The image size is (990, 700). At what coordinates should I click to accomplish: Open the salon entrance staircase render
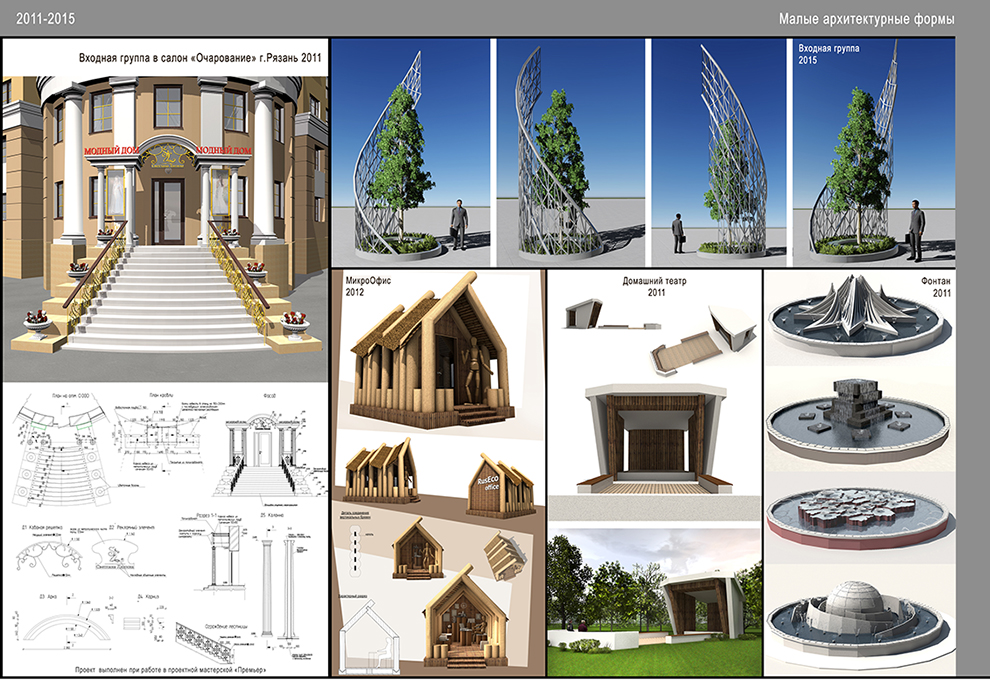click(165, 228)
